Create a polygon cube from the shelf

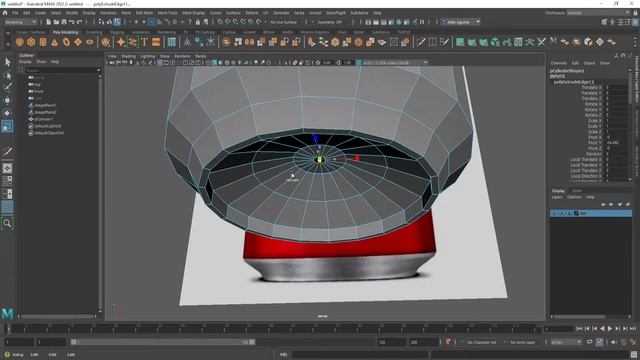(x=31, y=42)
